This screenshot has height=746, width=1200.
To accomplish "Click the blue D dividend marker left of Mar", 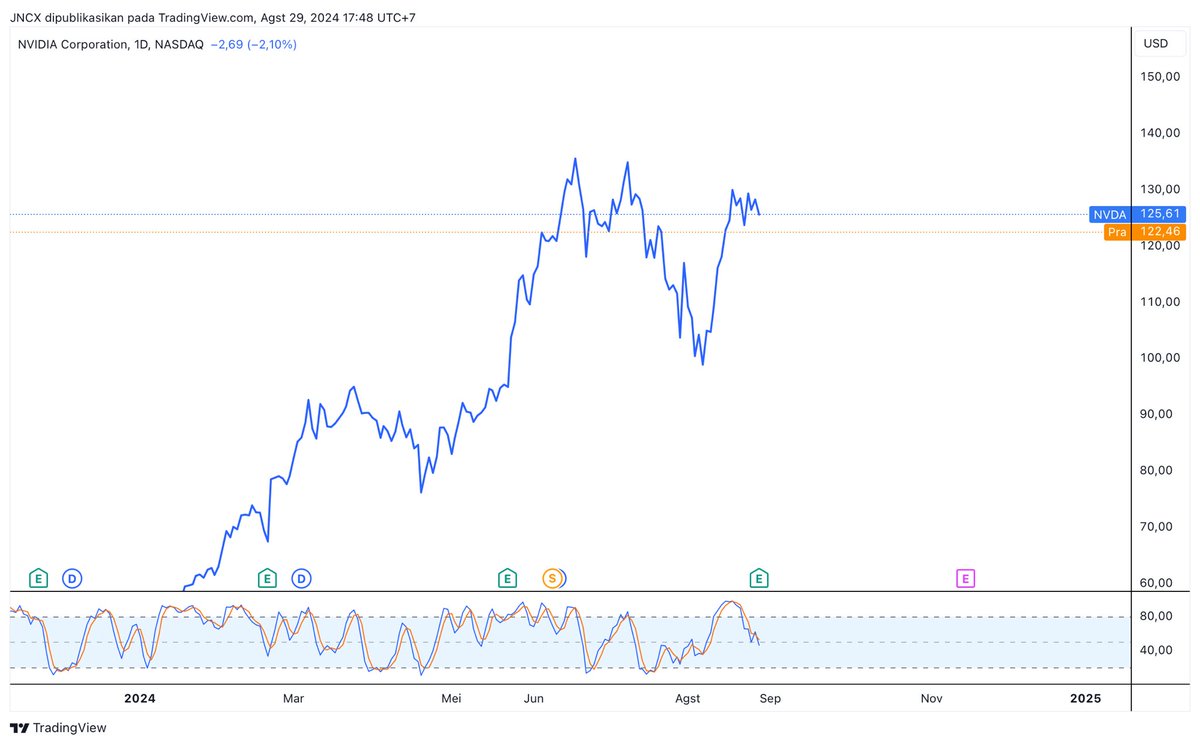I will point(301,577).
